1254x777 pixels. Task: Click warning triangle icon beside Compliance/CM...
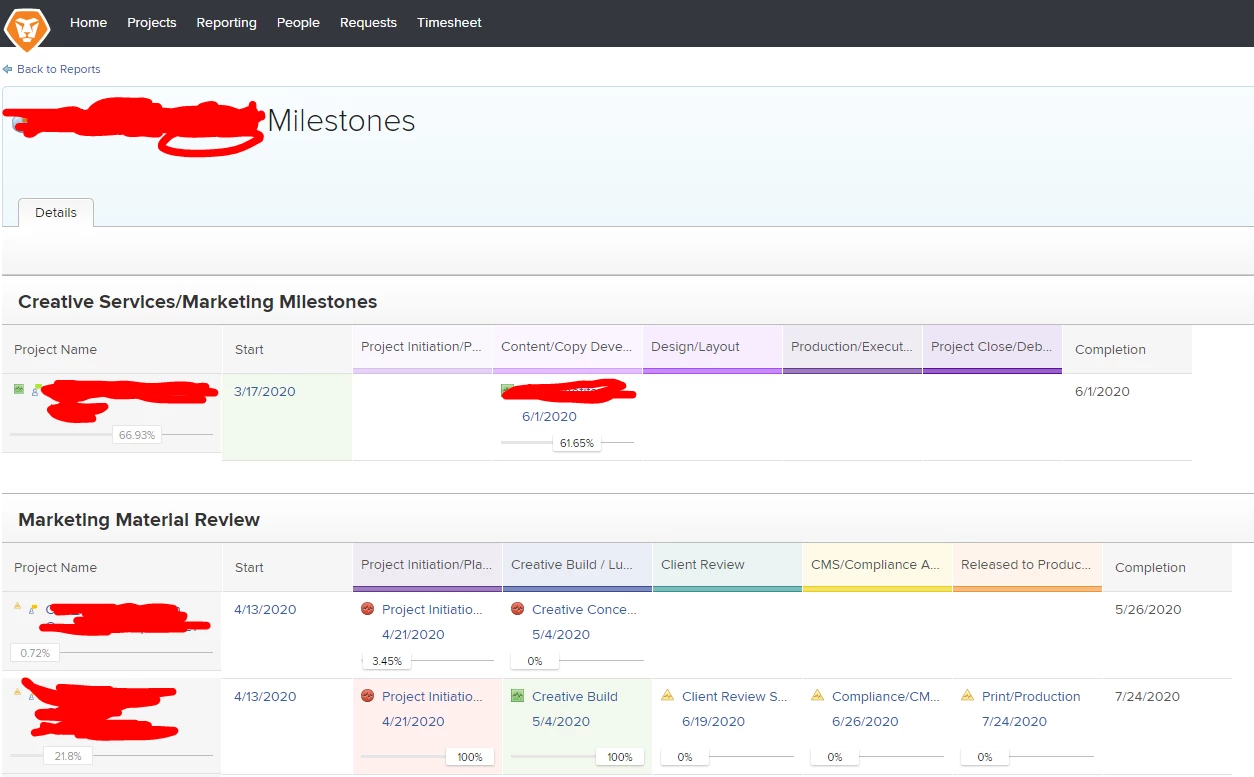point(817,695)
